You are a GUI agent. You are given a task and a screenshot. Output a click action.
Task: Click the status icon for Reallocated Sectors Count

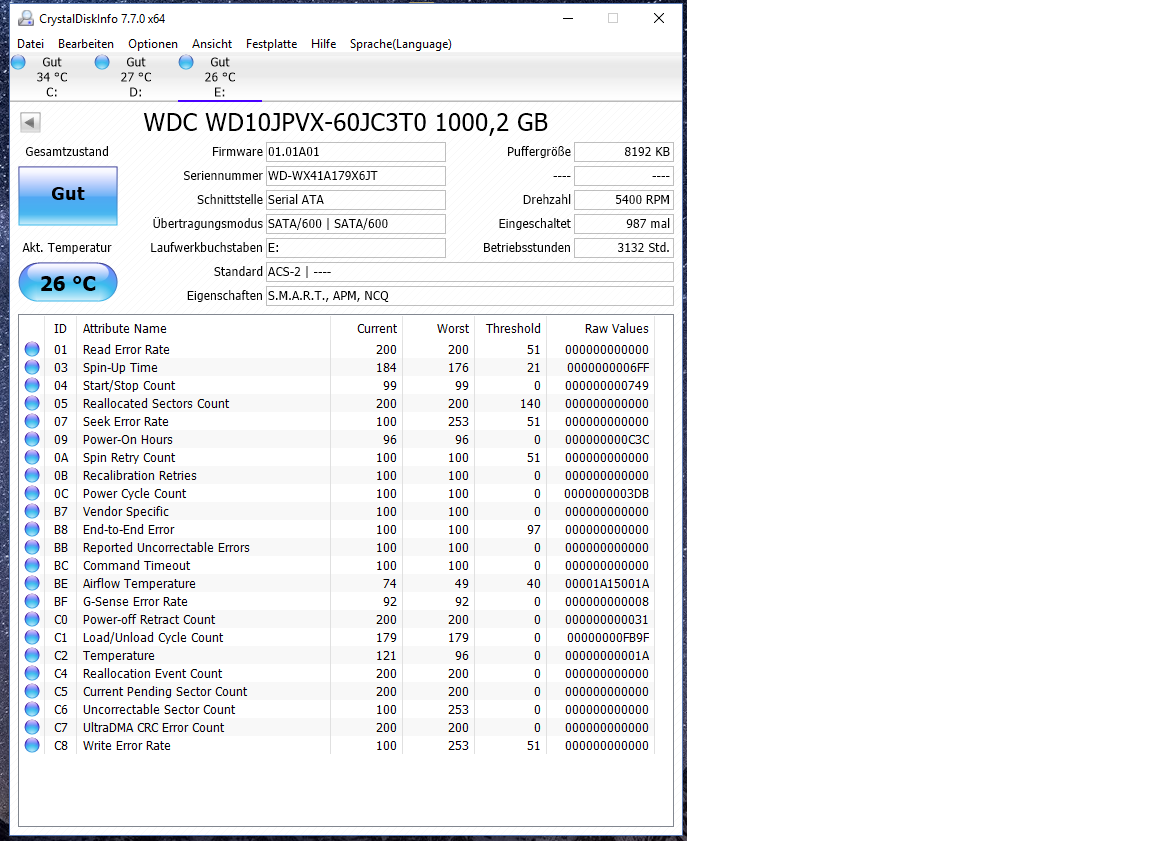32,403
